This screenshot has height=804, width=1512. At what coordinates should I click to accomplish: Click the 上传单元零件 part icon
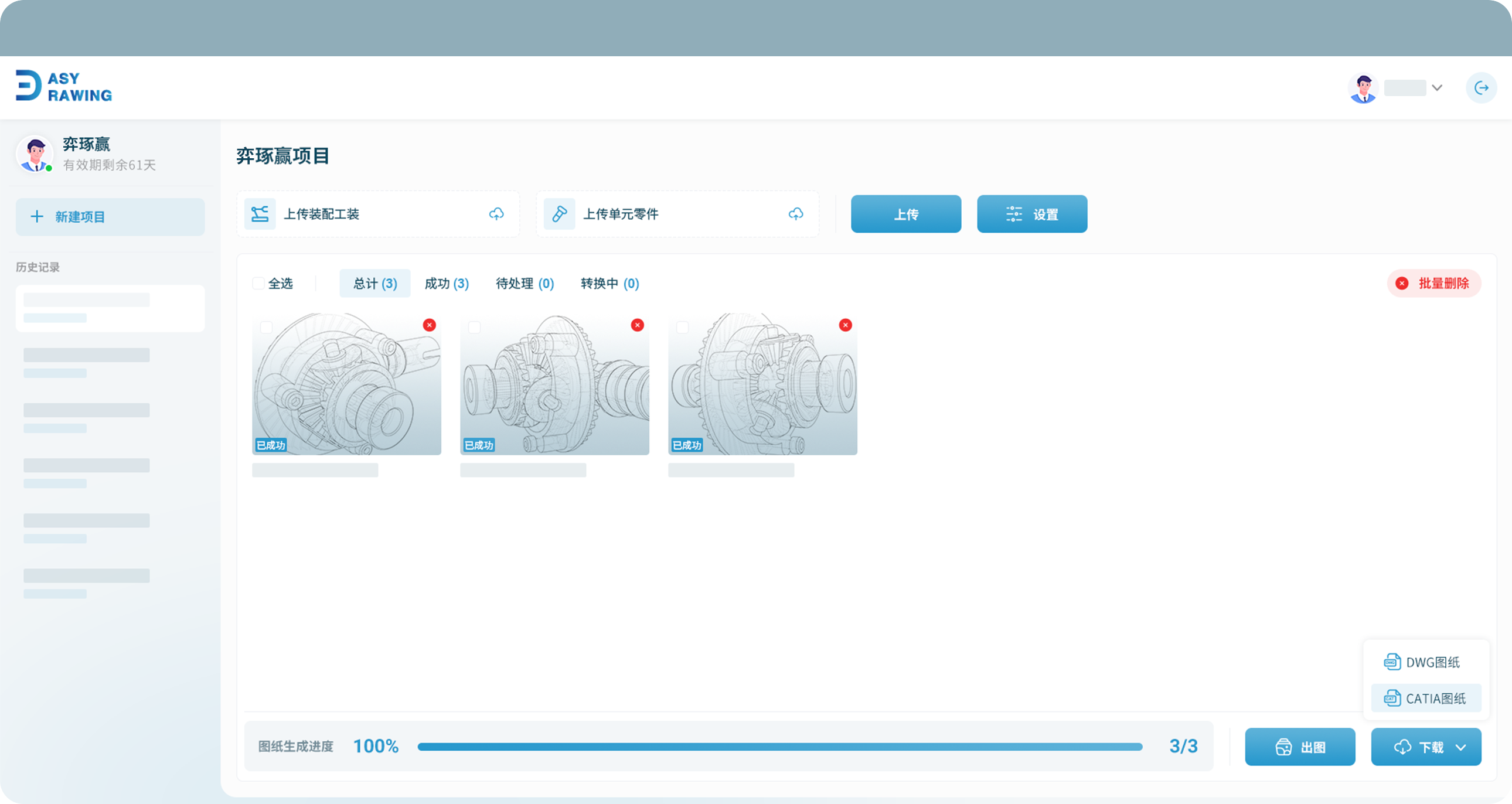[559, 214]
